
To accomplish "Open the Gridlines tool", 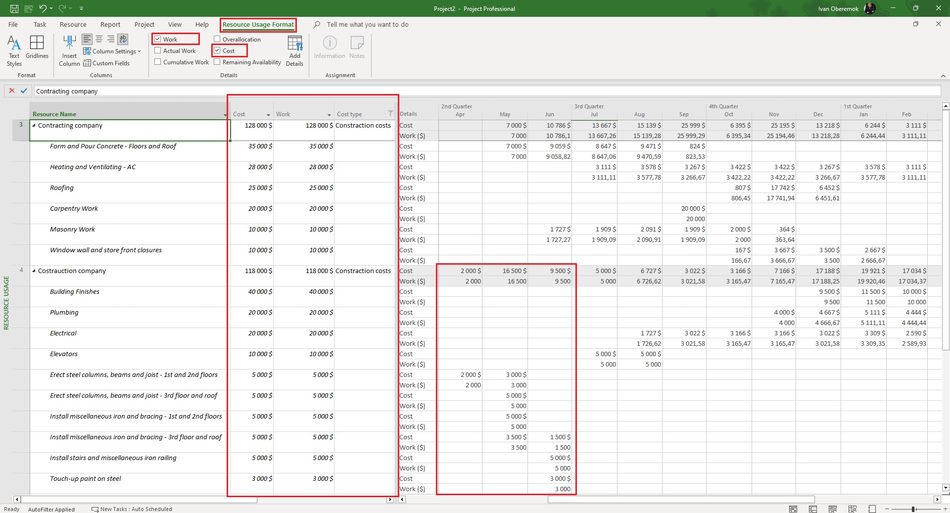I will coord(37,47).
